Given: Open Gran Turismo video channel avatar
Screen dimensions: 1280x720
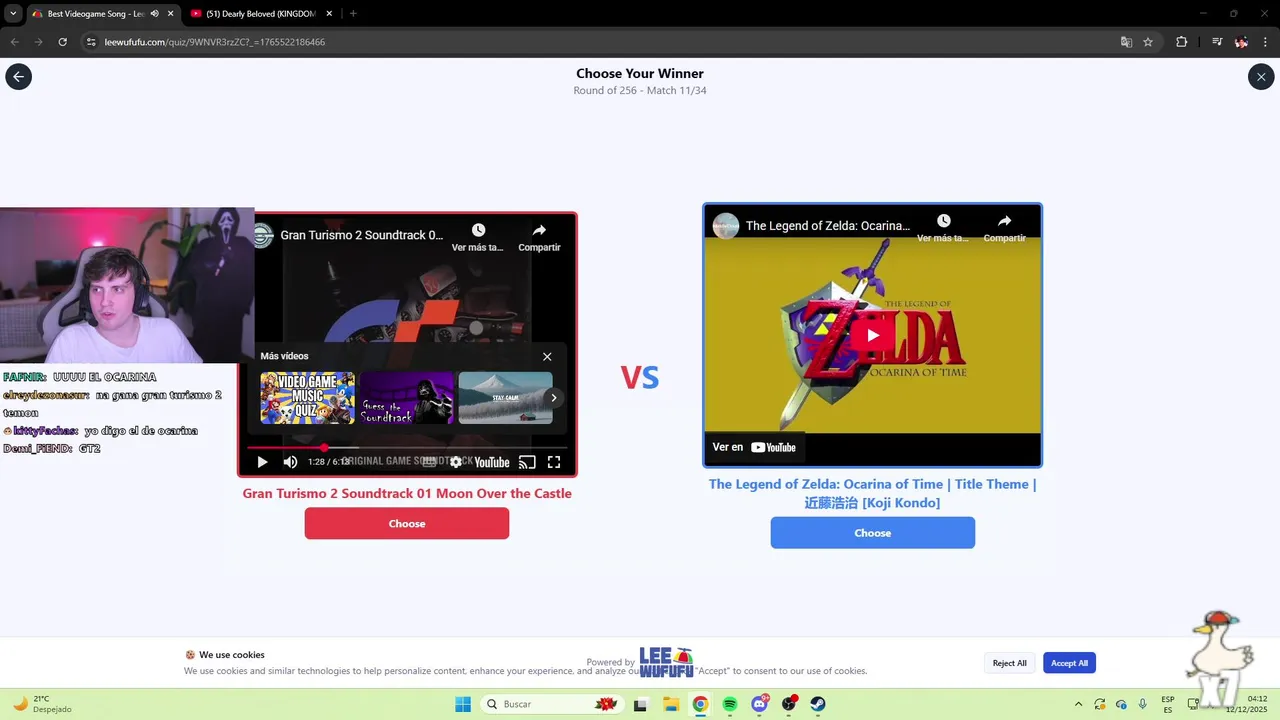Looking at the screenshot, I should [x=263, y=235].
